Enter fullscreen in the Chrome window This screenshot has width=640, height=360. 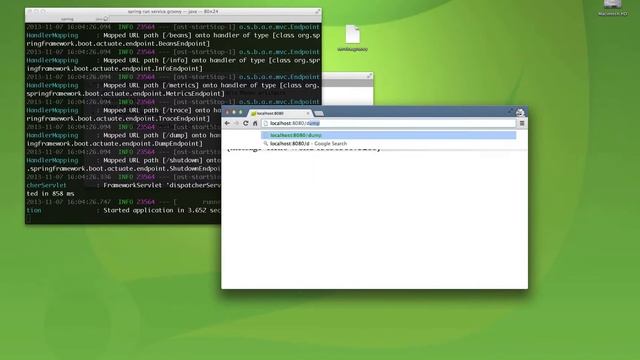[x=510, y=111]
